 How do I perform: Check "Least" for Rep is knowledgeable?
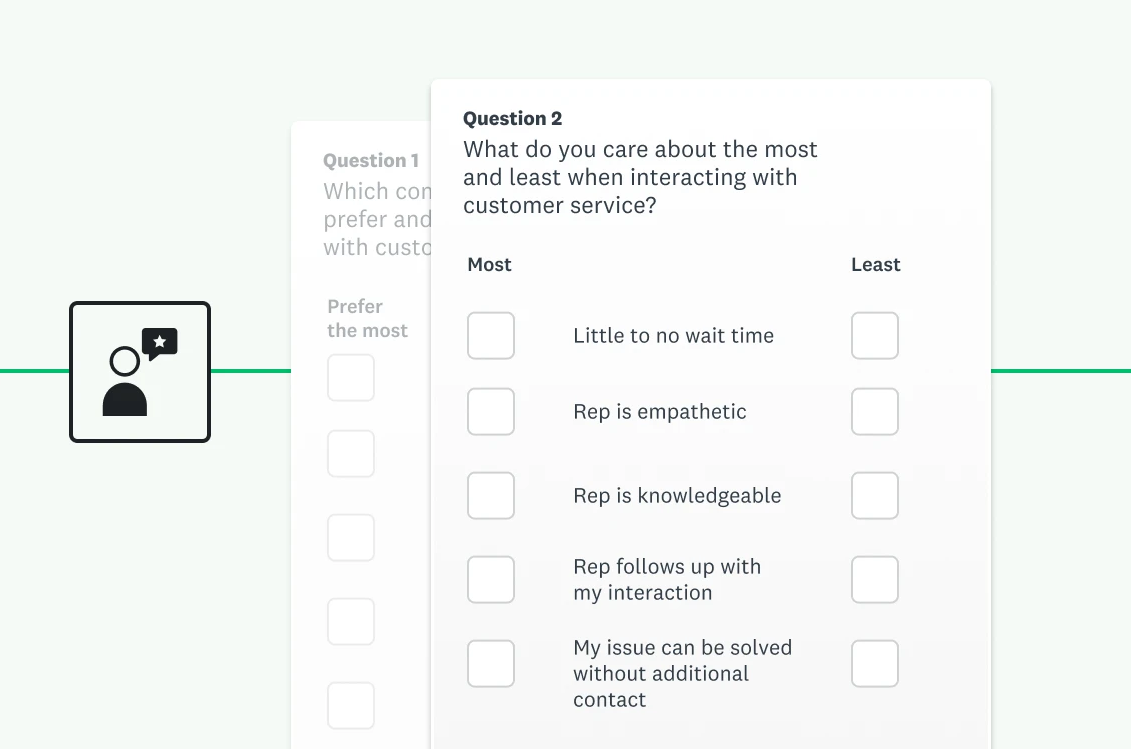tap(875, 495)
